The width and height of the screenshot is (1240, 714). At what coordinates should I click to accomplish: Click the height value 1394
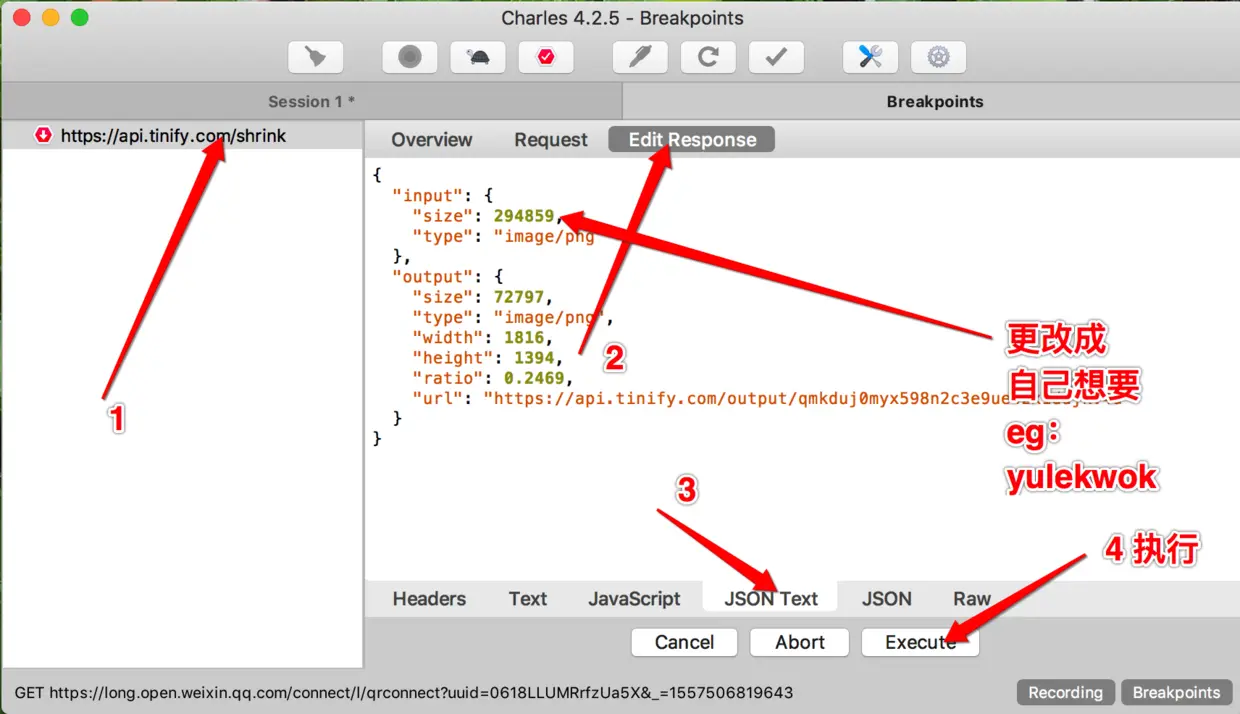click(x=534, y=357)
